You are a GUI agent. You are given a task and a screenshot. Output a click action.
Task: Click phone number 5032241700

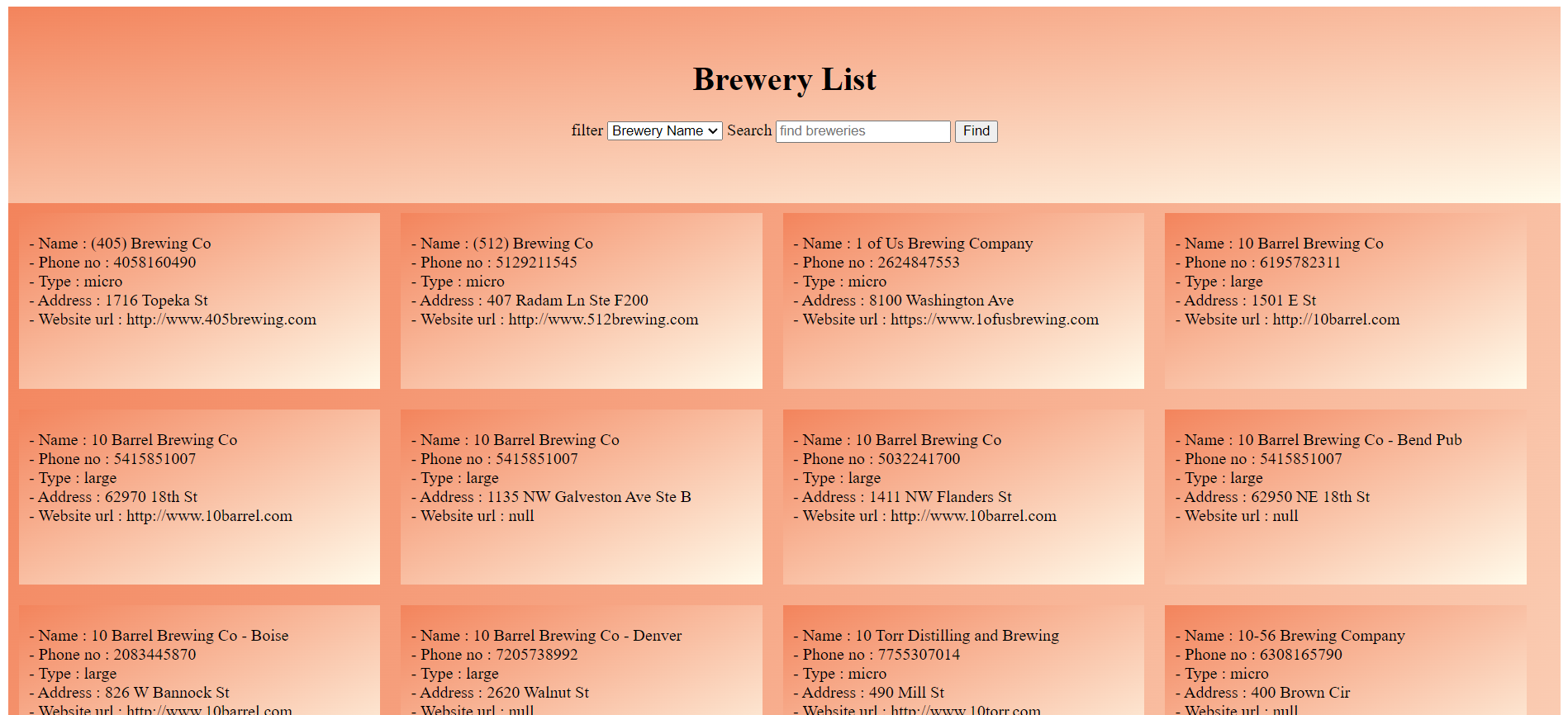click(x=919, y=459)
